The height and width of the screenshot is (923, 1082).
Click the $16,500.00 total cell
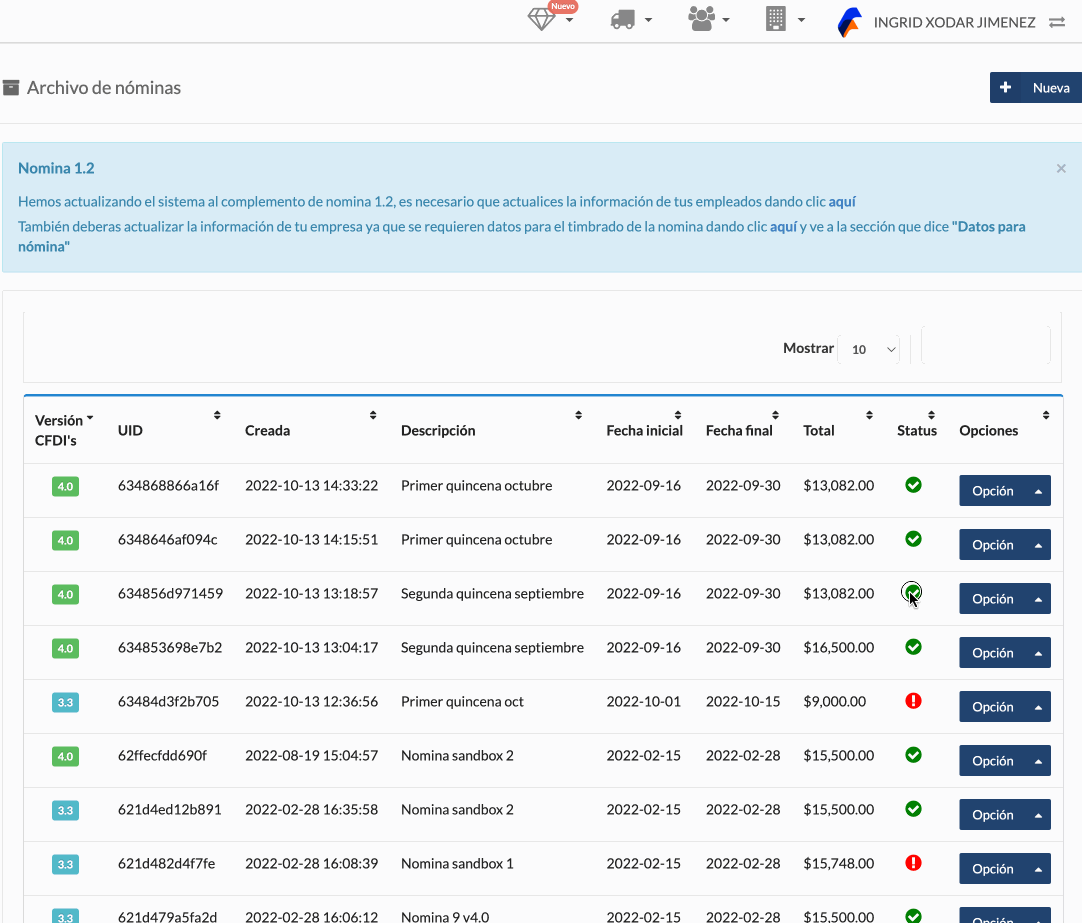838,648
